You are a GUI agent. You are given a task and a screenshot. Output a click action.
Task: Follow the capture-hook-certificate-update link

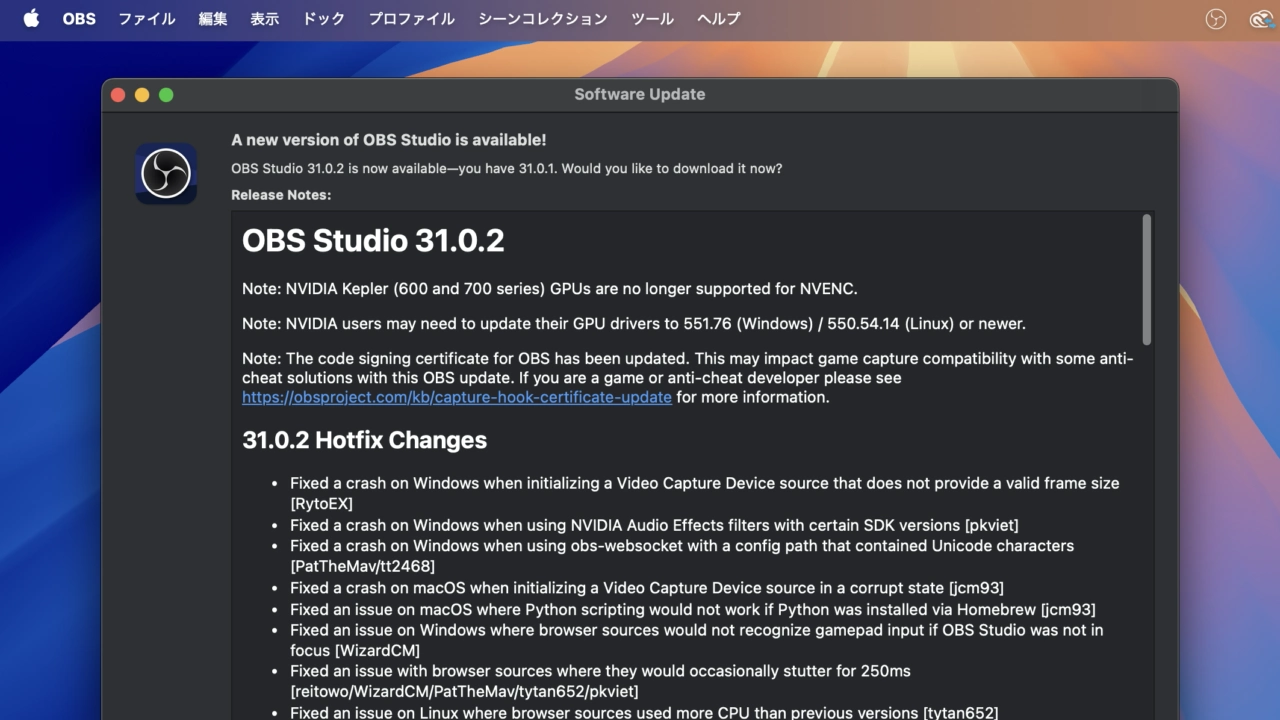coord(457,397)
